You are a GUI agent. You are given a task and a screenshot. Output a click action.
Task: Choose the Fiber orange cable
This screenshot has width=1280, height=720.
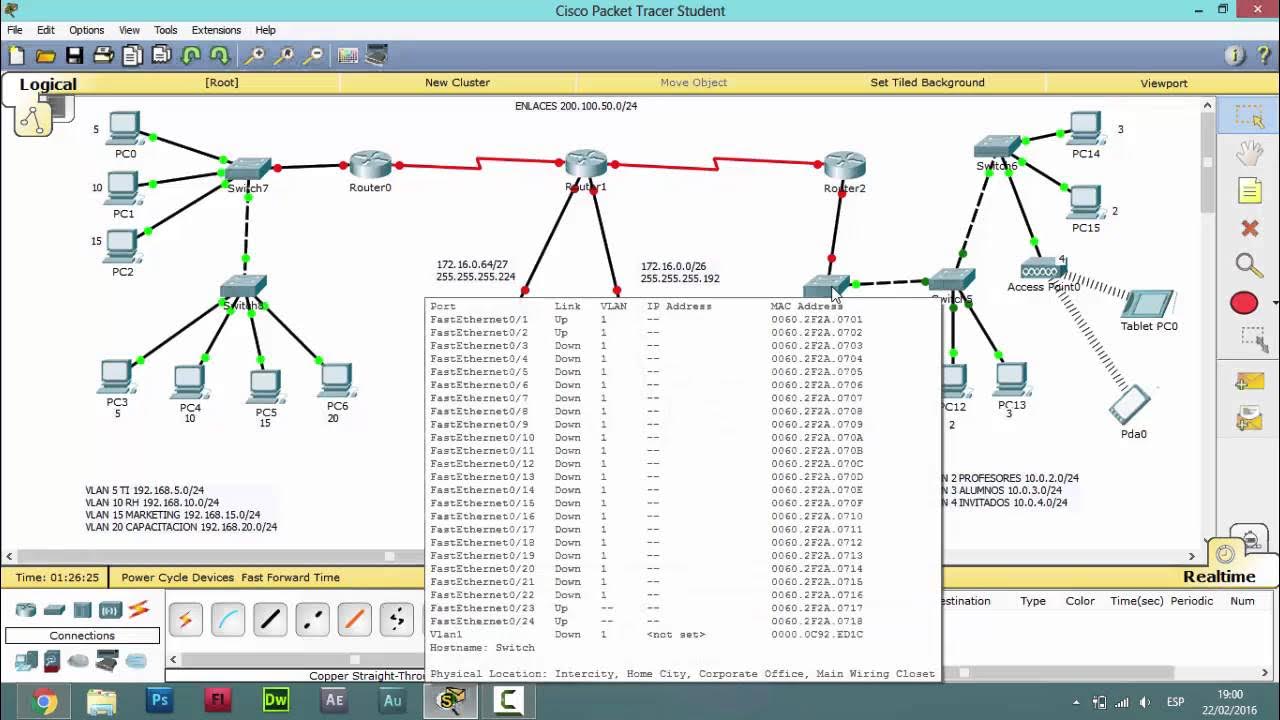coord(354,620)
